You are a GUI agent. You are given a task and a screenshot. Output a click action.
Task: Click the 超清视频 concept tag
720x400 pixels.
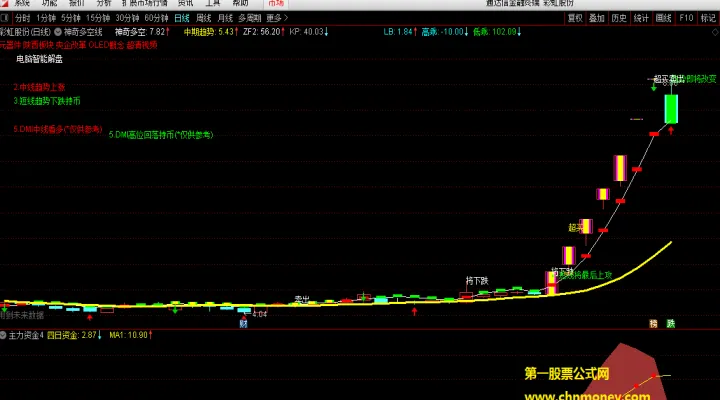(x=142, y=45)
